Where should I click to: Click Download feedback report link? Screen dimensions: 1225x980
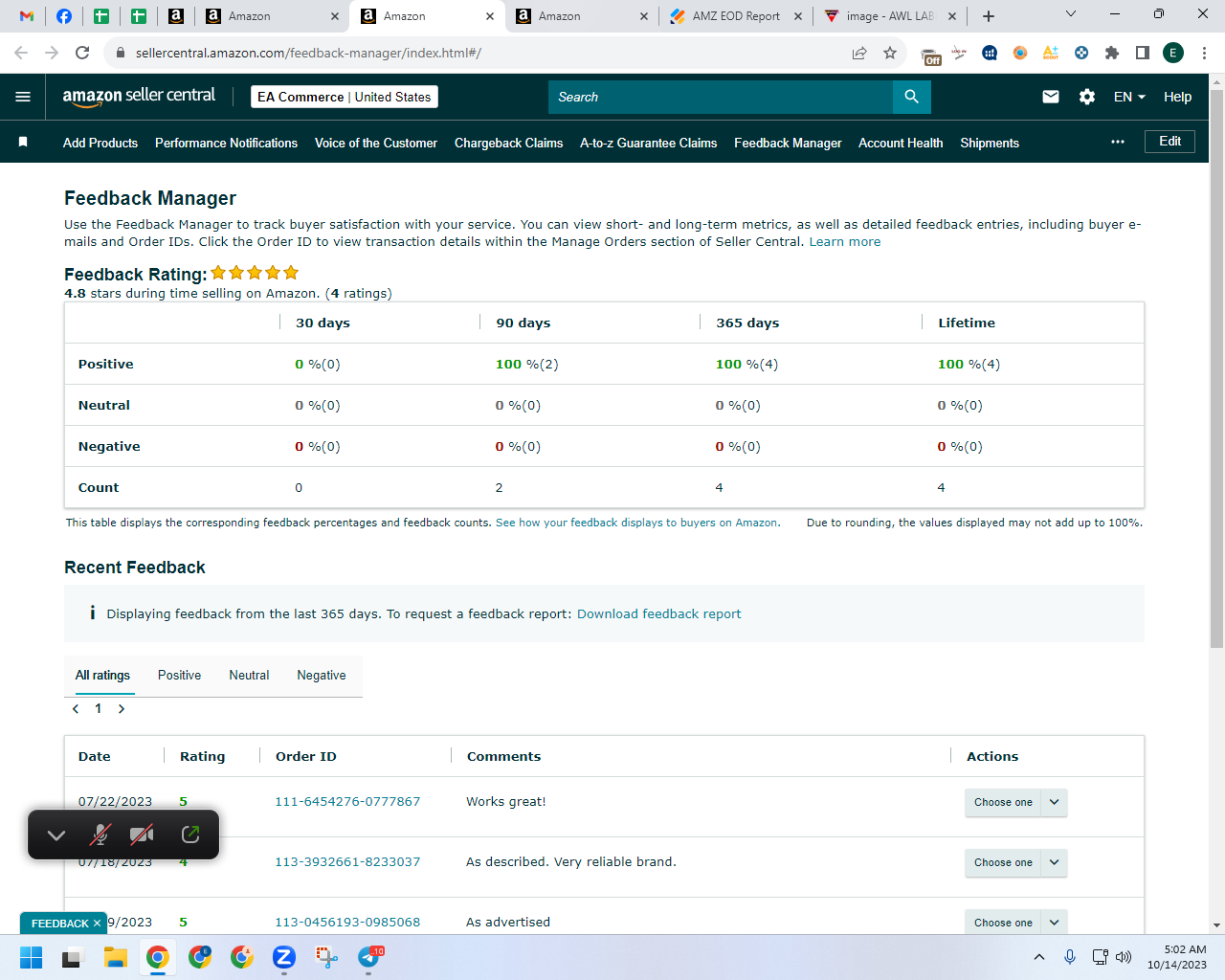coord(658,613)
